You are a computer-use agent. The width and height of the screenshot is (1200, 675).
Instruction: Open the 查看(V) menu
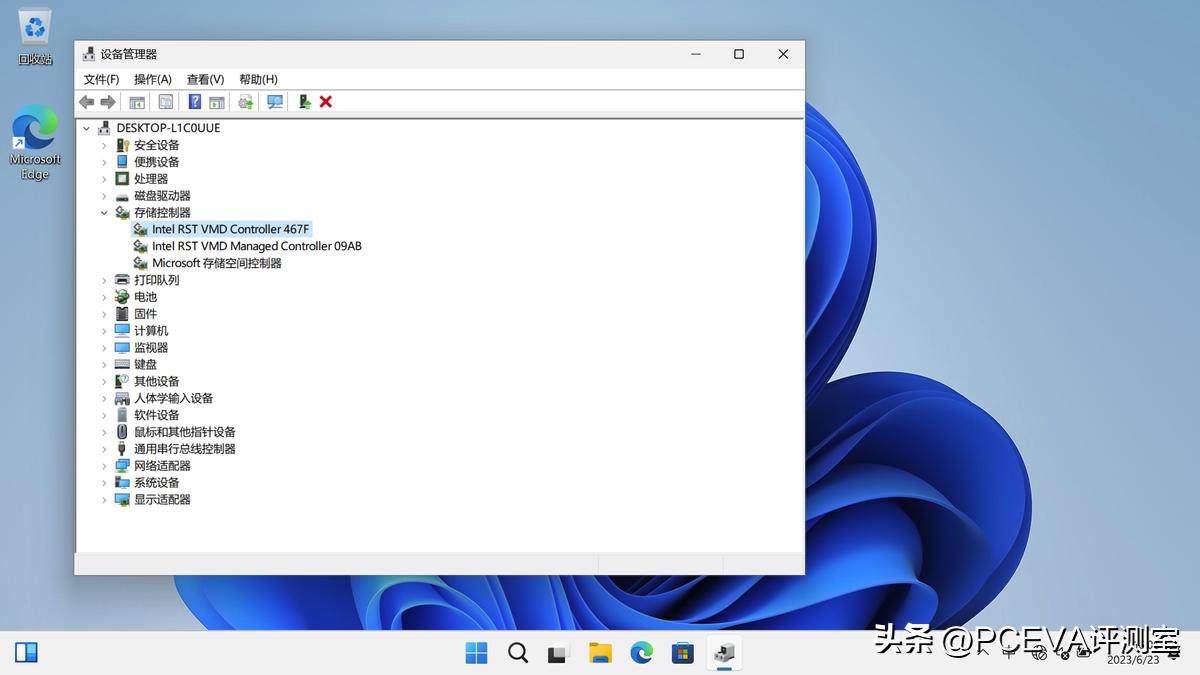tap(205, 79)
